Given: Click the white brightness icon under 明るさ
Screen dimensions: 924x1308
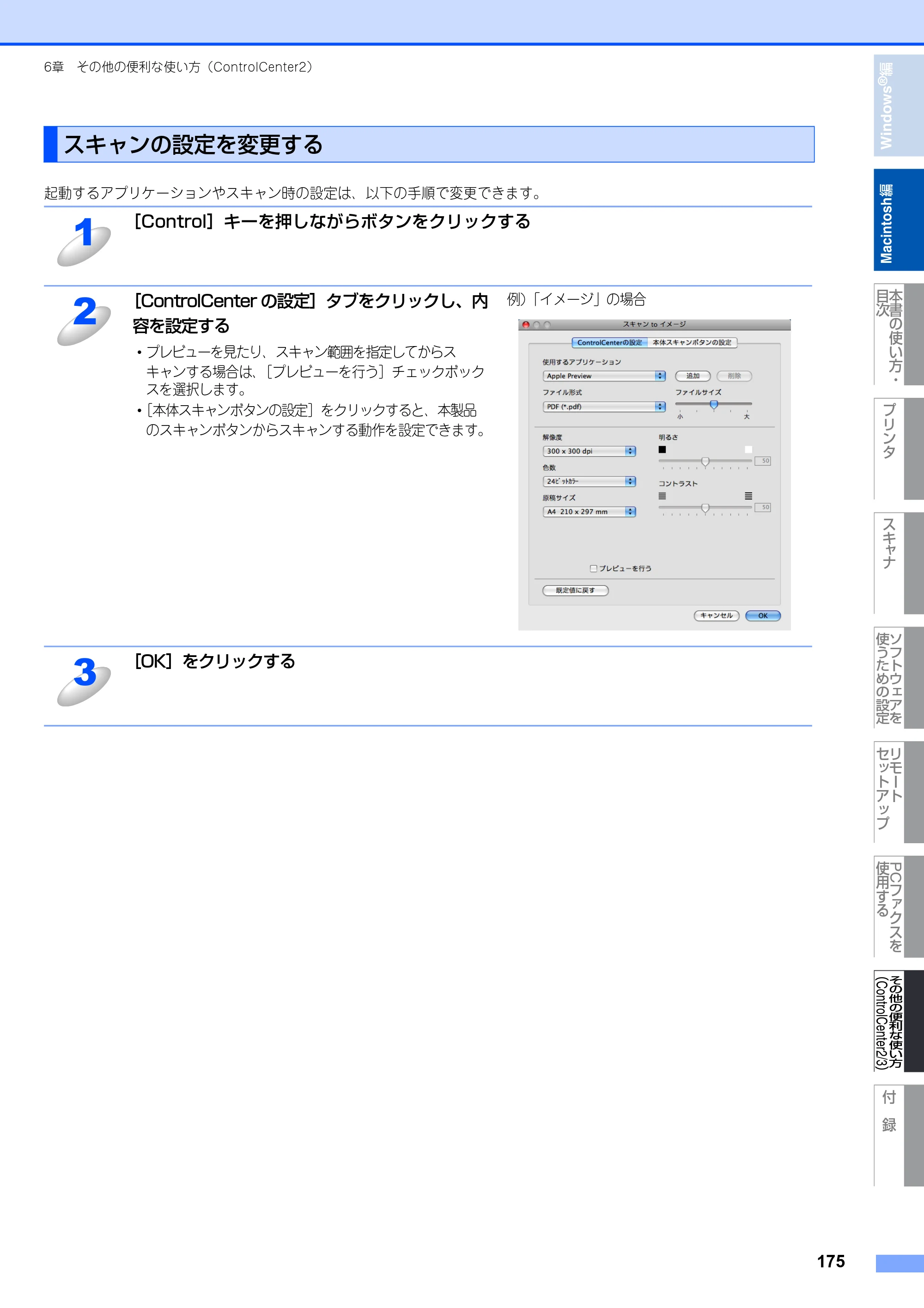Looking at the screenshot, I should click(748, 450).
